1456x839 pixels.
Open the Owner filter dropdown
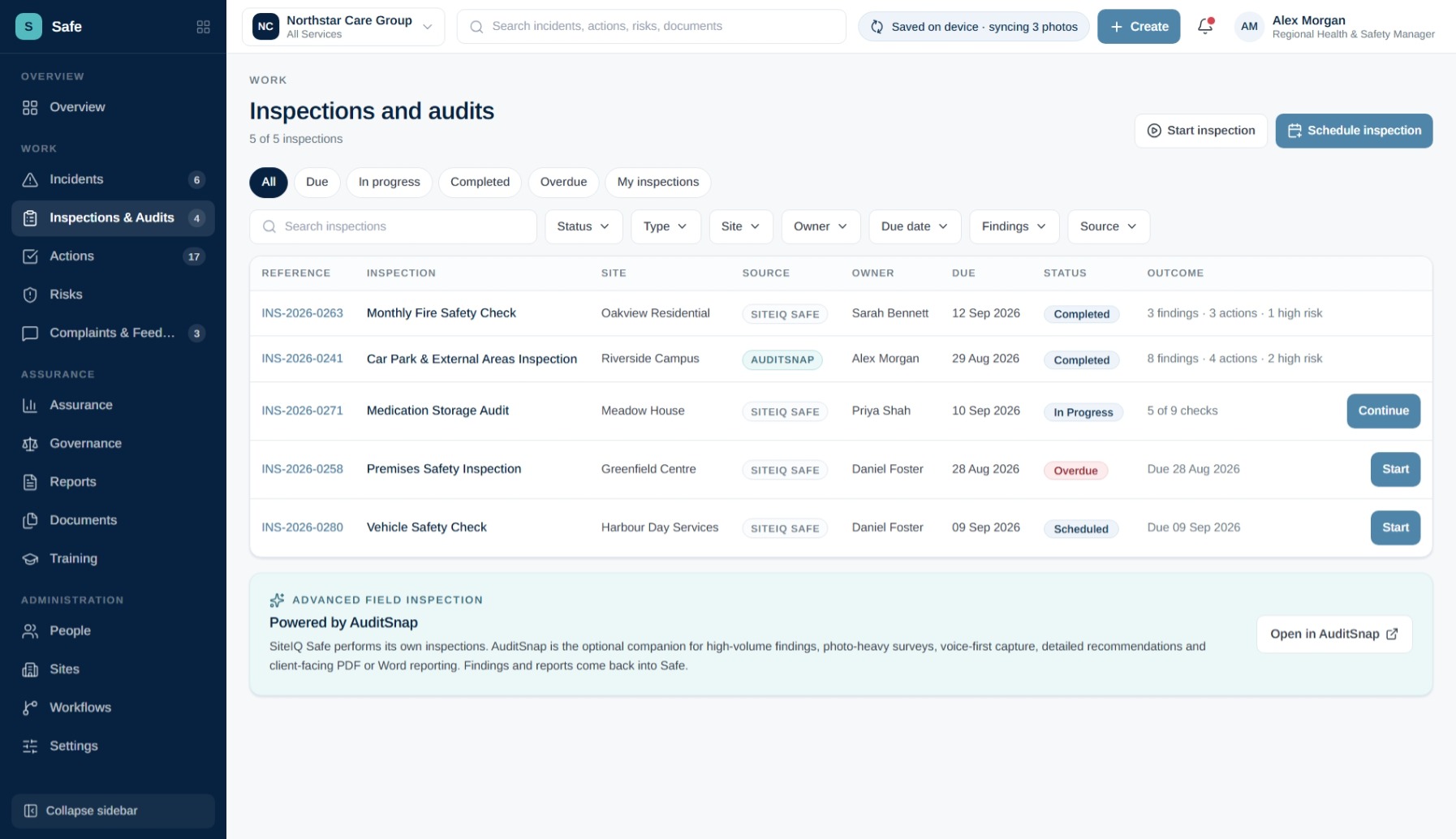tap(821, 226)
